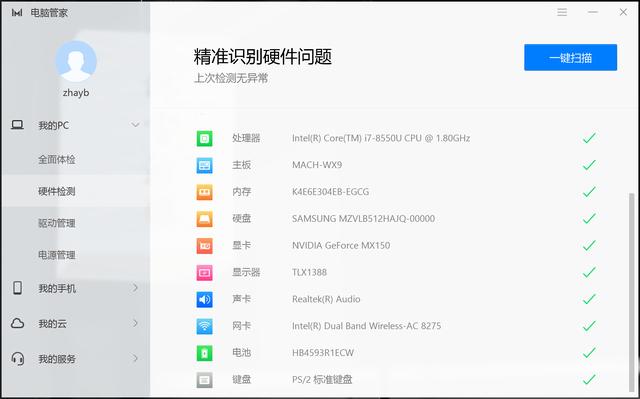640x399 pixels.
Task: Click the HB4593R1ECW battery text
Action: coord(323,353)
